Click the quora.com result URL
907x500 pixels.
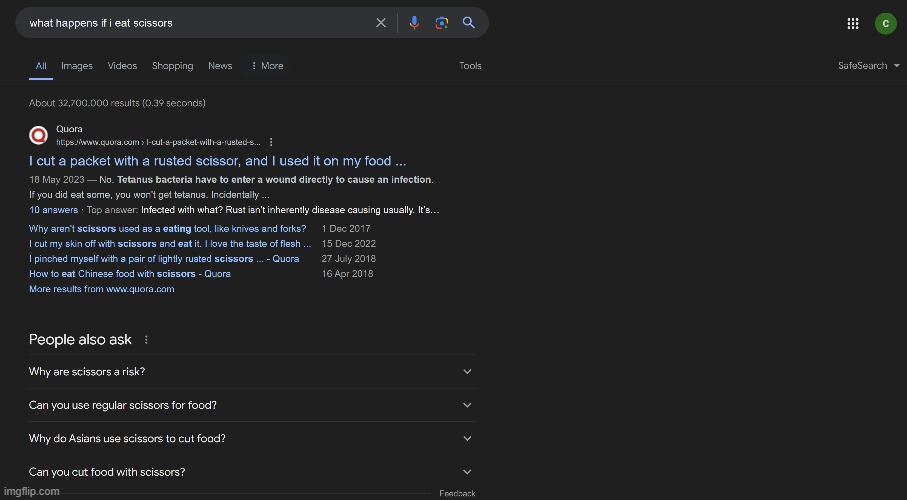point(158,142)
